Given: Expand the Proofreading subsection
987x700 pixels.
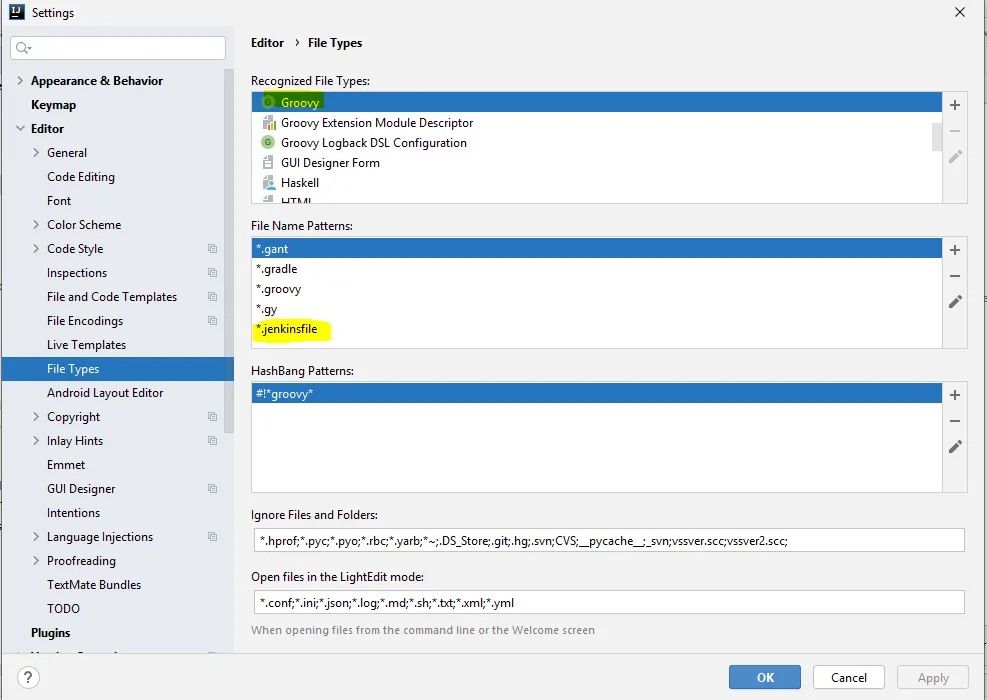Looking at the screenshot, I should tap(36, 560).
